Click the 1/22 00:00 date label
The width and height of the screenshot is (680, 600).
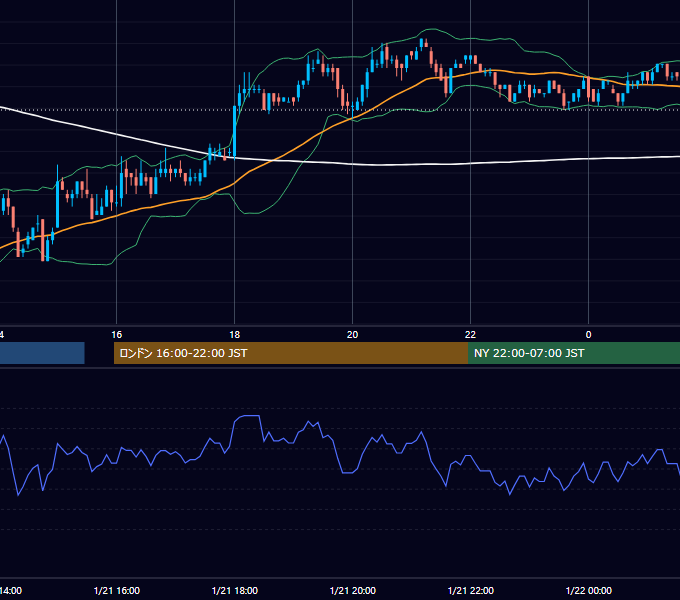pyautogui.click(x=588, y=591)
